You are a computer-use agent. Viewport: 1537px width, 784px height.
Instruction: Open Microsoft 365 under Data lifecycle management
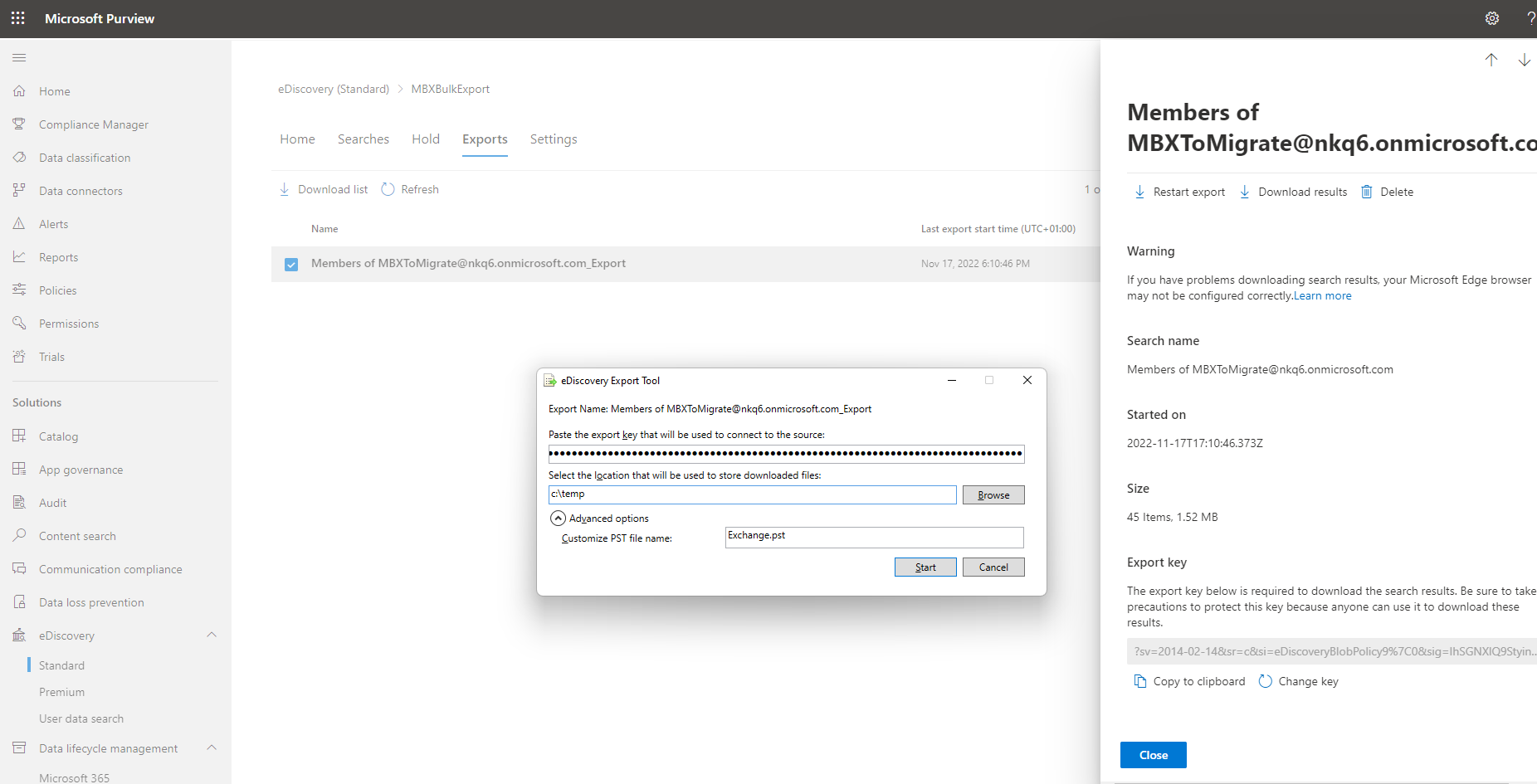[74, 777]
